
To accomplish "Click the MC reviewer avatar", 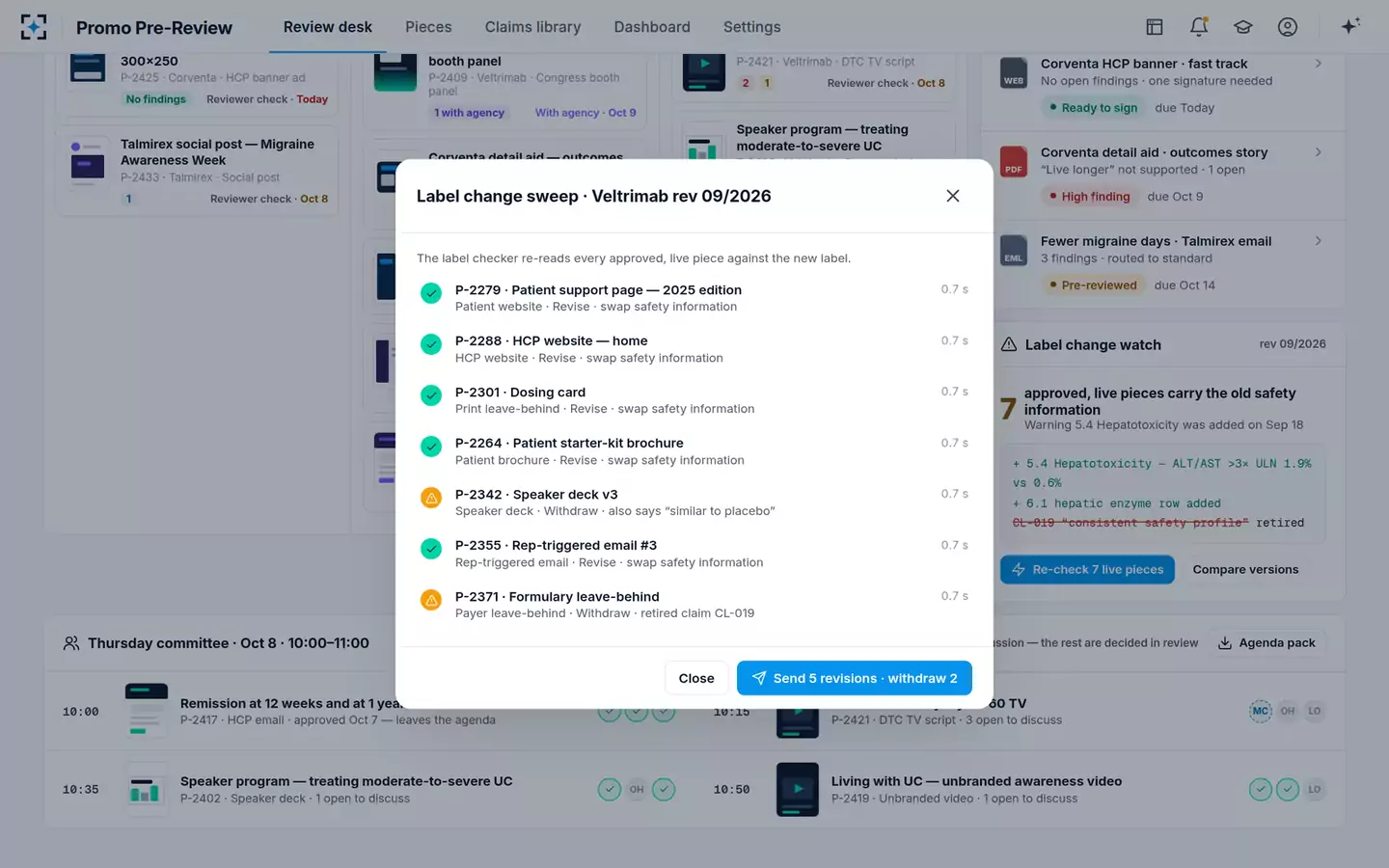I will click(1261, 711).
